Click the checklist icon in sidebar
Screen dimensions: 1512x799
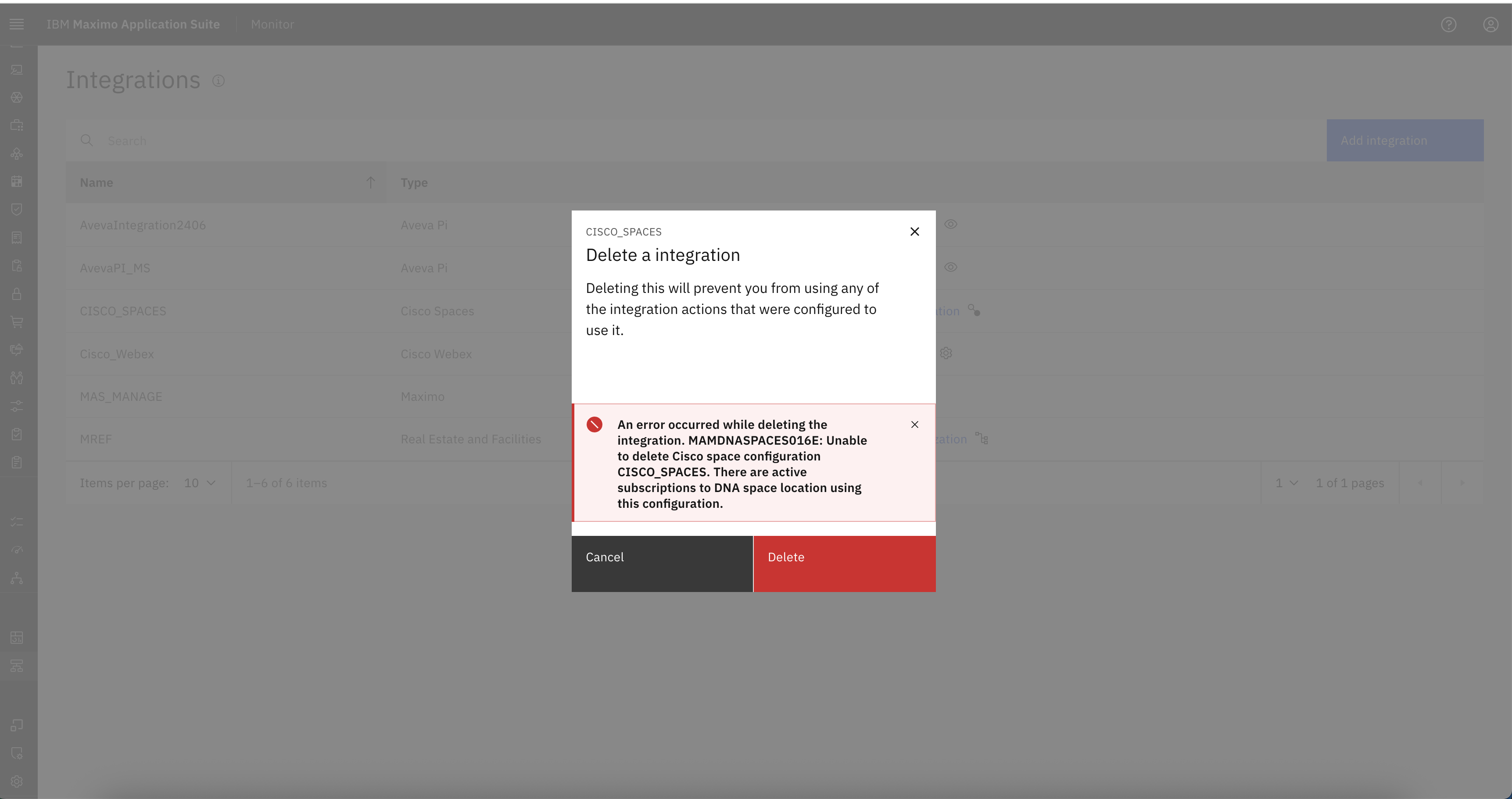tap(16, 521)
